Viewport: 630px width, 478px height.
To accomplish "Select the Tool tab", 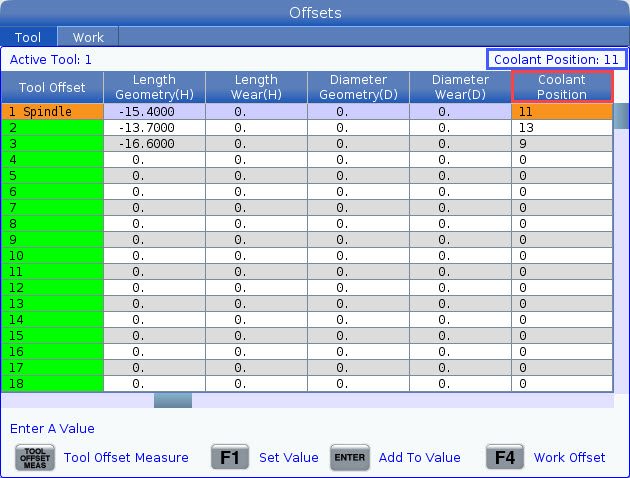I will [x=28, y=37].
